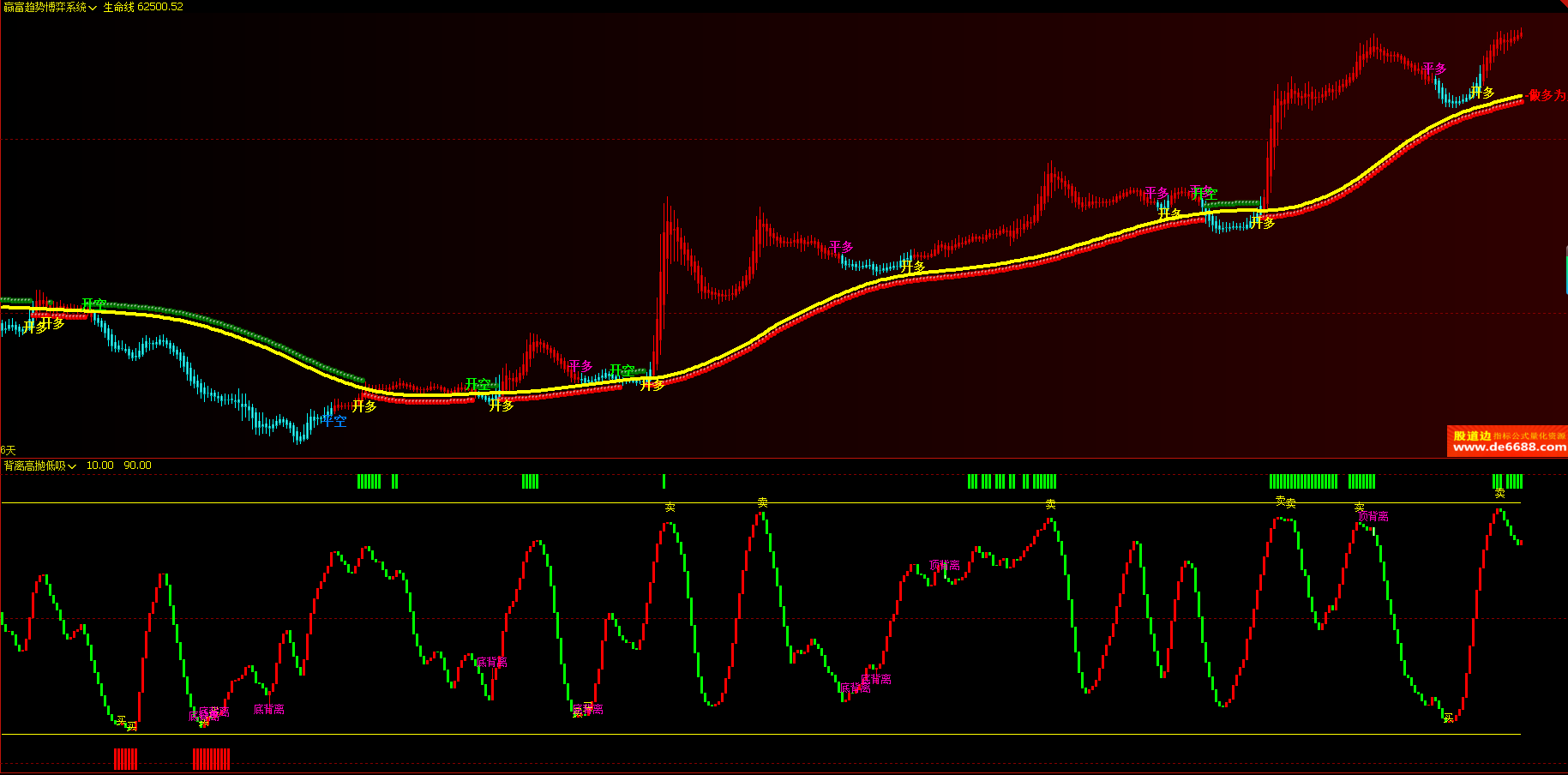
Task: Select the 顶背离 marker near the rightmost peak
Action: click(x=1373, y=516)
